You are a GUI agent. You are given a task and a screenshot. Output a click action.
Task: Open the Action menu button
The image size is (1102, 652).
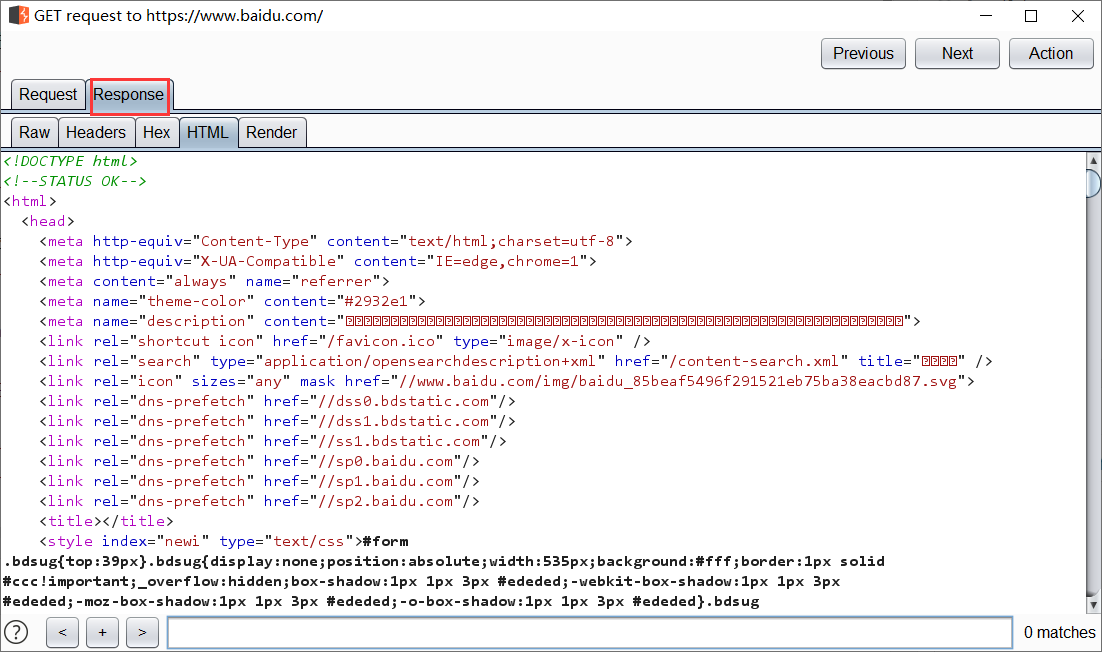point(1051,53)
